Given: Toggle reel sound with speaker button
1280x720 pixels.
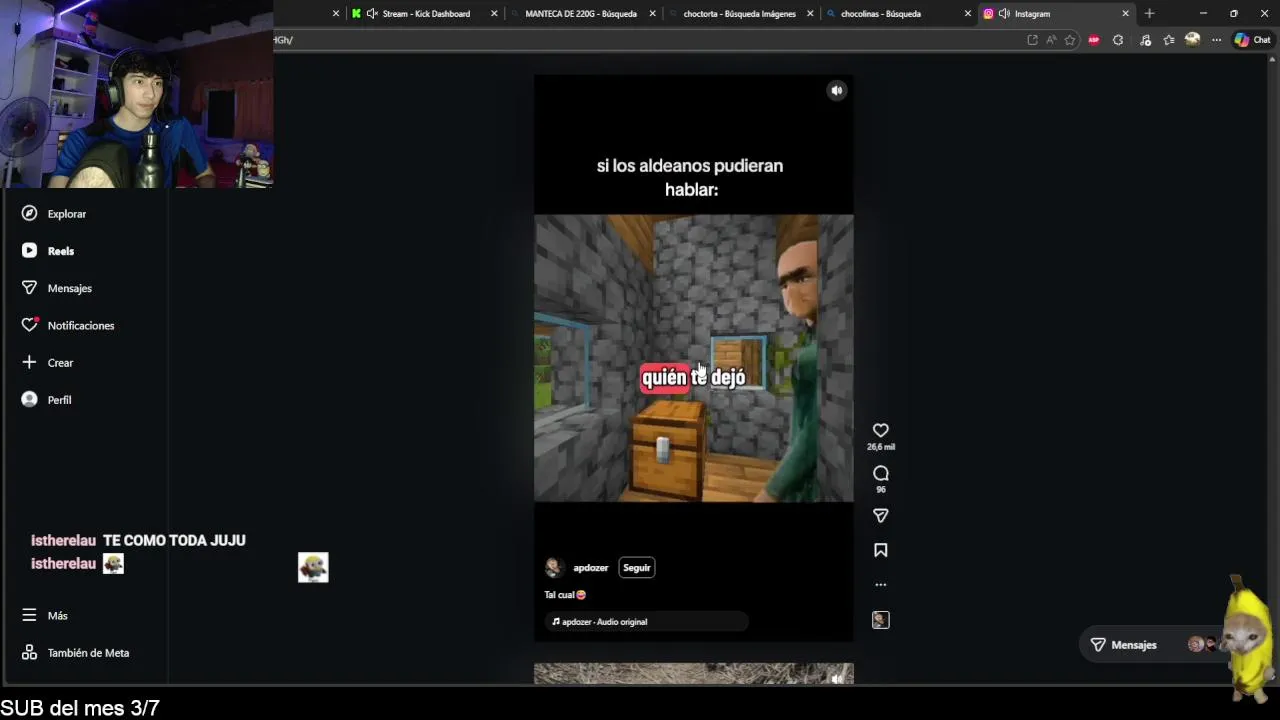Looking at the screenshot, I should [837, 90].
